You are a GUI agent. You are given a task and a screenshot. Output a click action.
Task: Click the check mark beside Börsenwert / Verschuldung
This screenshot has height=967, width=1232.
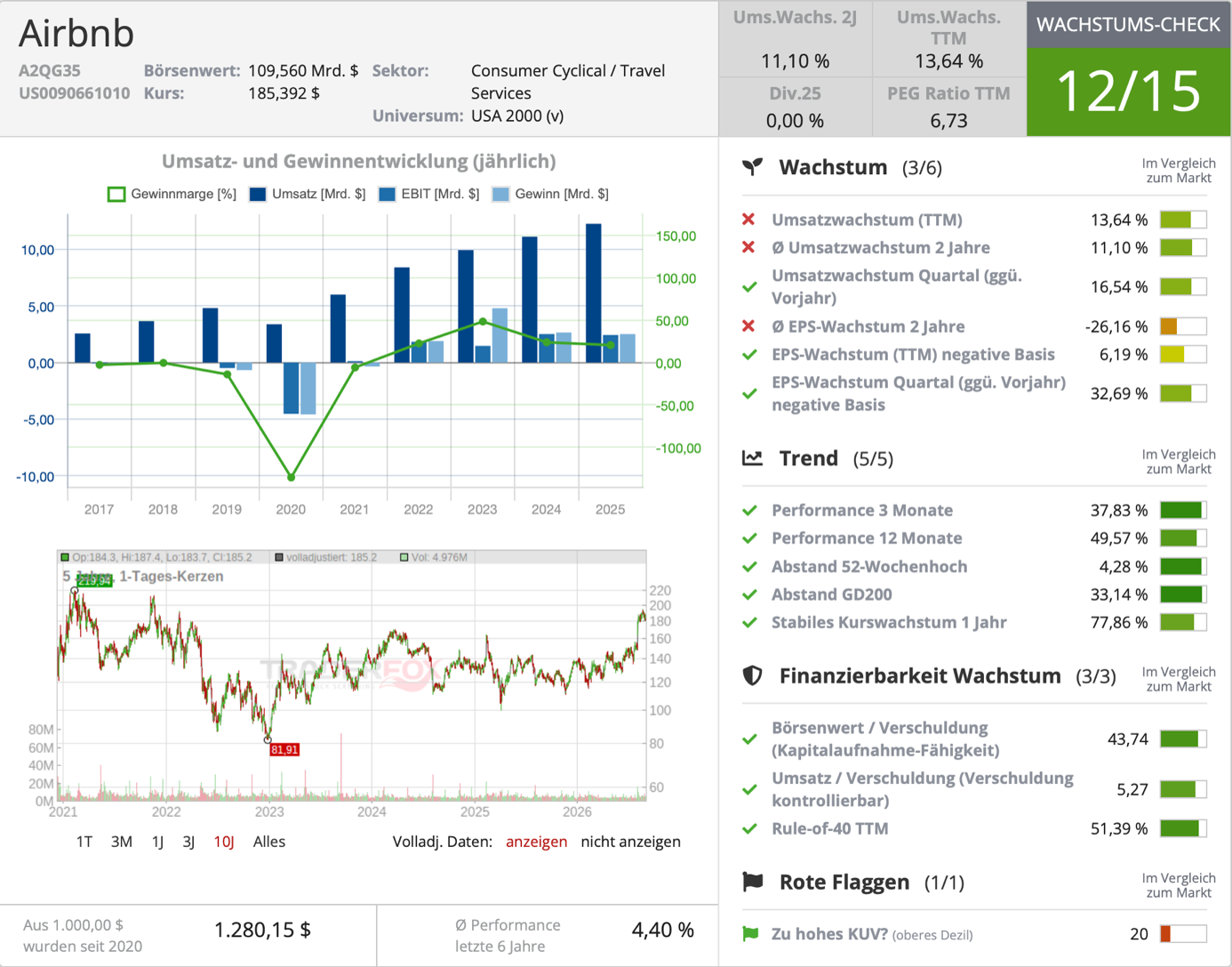click(x=749, y=739)
